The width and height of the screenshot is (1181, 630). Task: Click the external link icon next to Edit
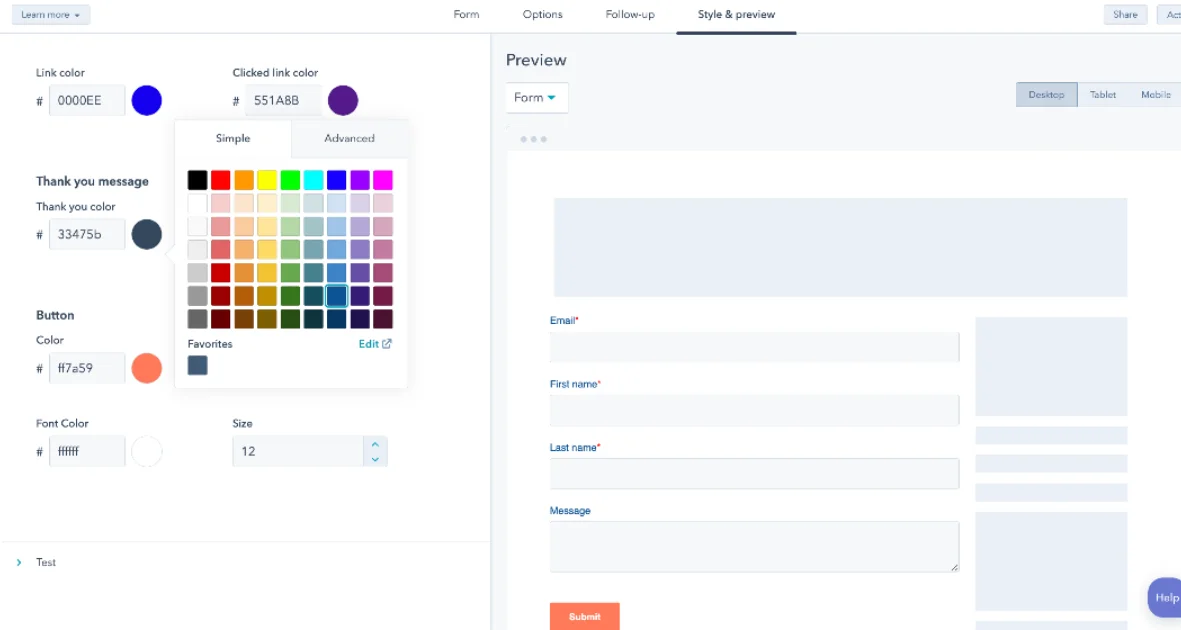click(386, 343)
